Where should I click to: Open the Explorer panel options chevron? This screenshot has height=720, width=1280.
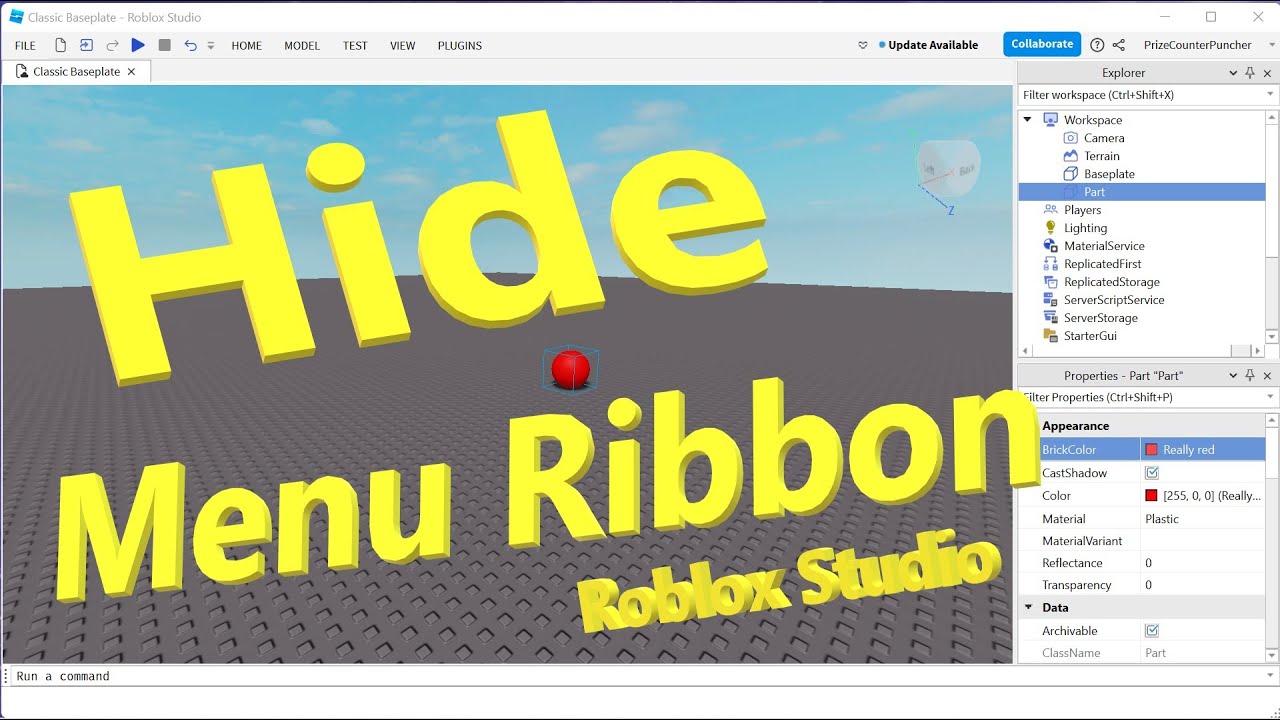(x=1233, y=73)
